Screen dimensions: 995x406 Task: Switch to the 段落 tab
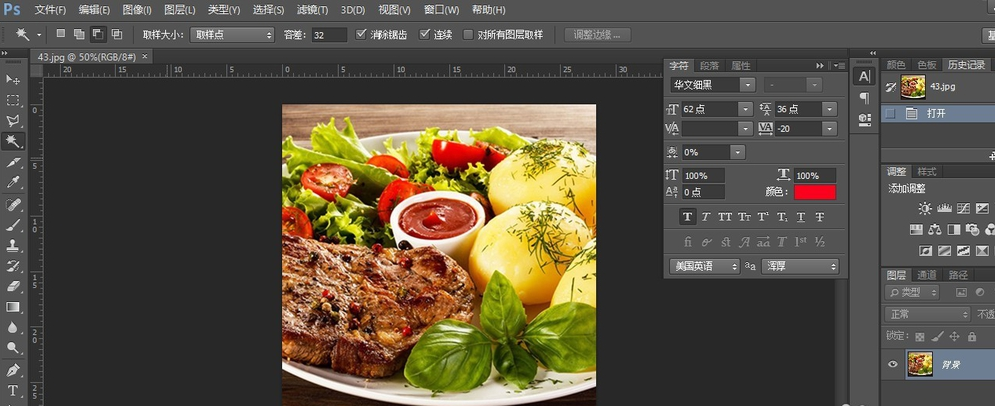[x=708, y=65]
